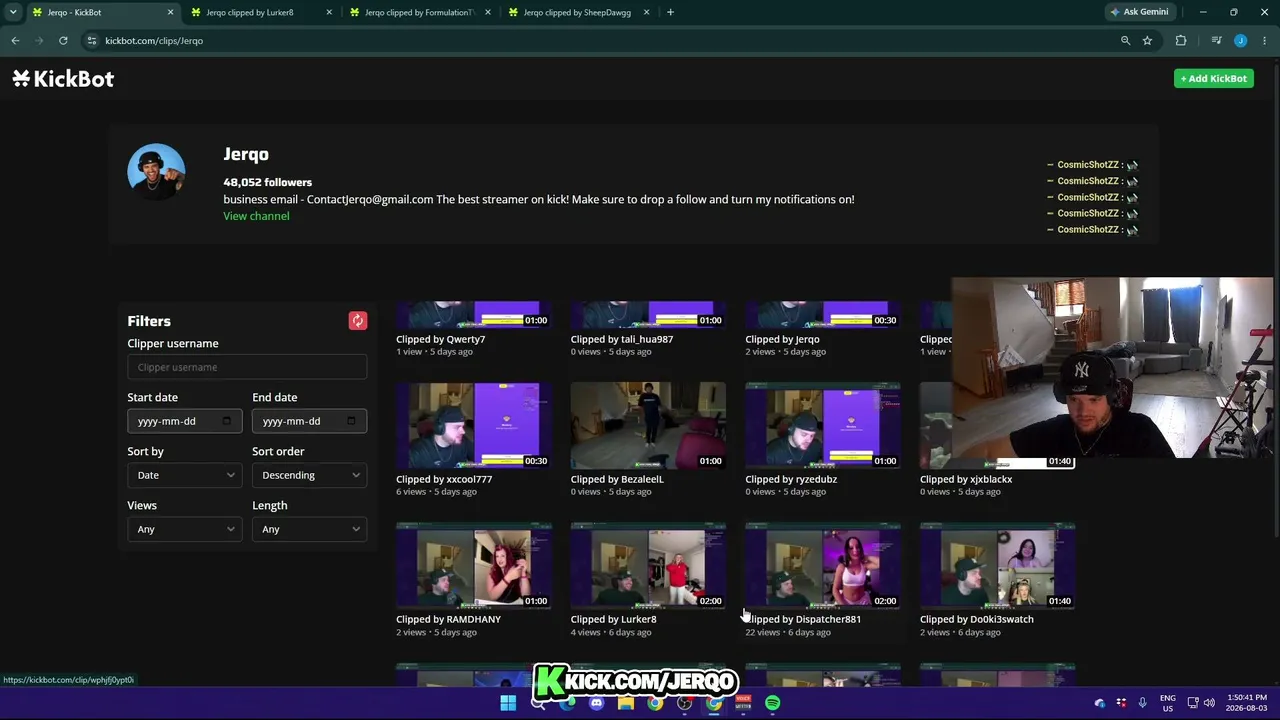This screenshot has width=1280, height=720.
Task: Close the Jerqo clipped by FormulationT tab
Action: coord(488,12)
